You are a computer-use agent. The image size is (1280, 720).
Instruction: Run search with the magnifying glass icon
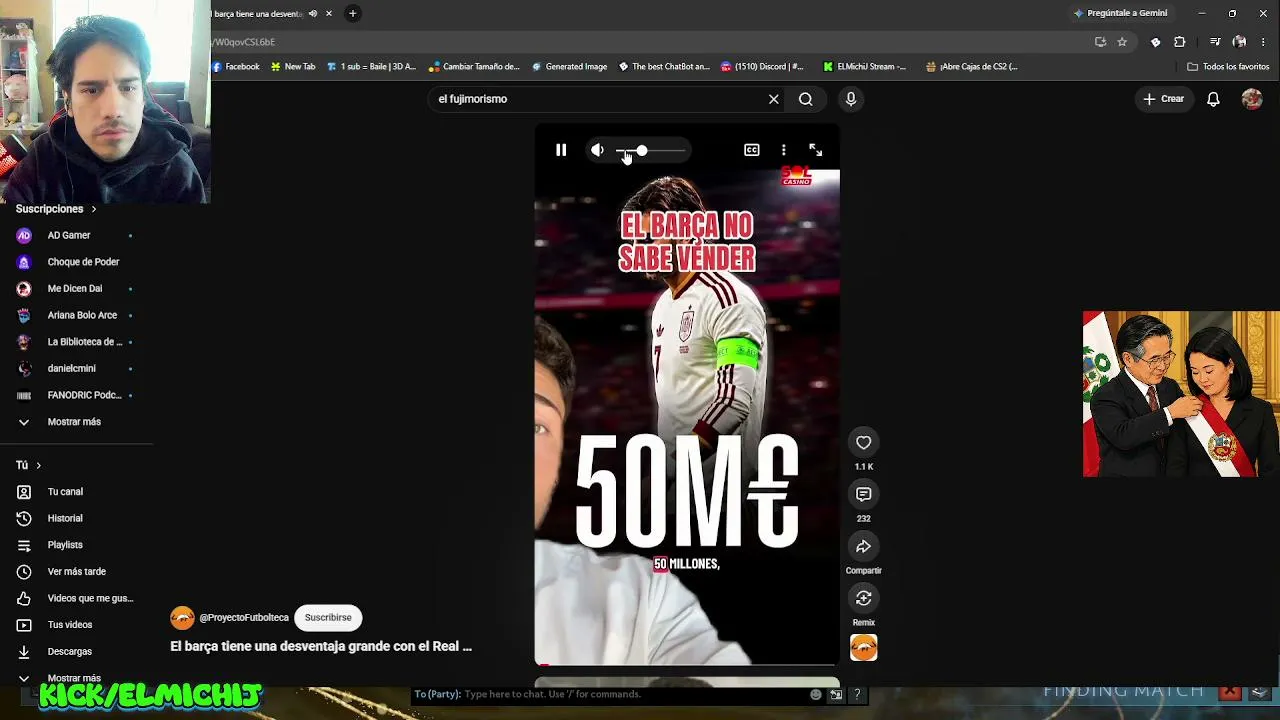pos(806,99)
